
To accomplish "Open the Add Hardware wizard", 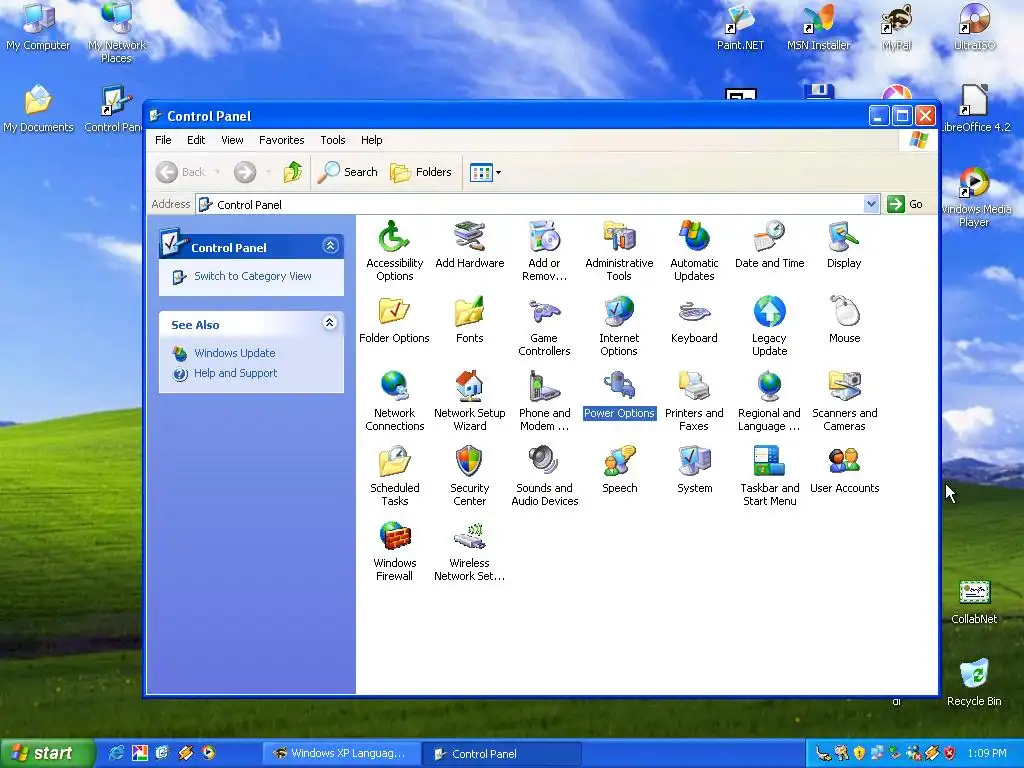I will coord(470,244).
